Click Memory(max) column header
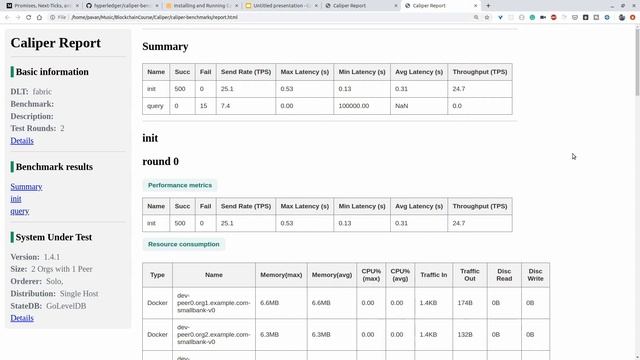 point(281,275)
